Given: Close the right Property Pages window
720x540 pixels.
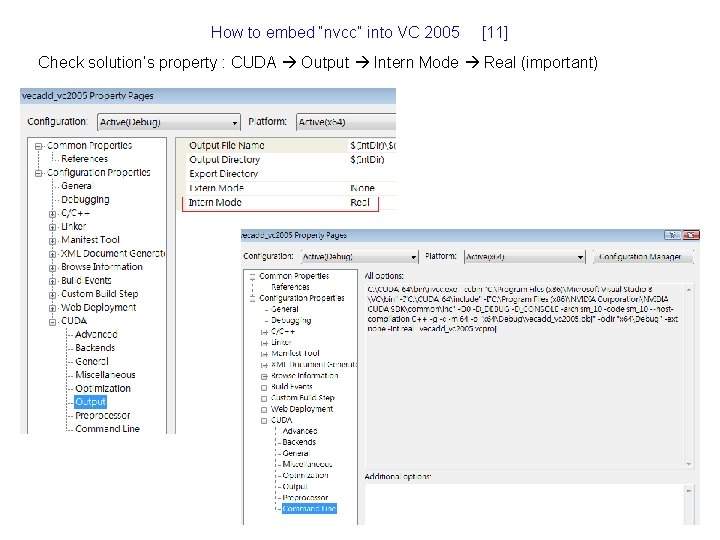Looking at the screenshot, I should pos(691,235).
